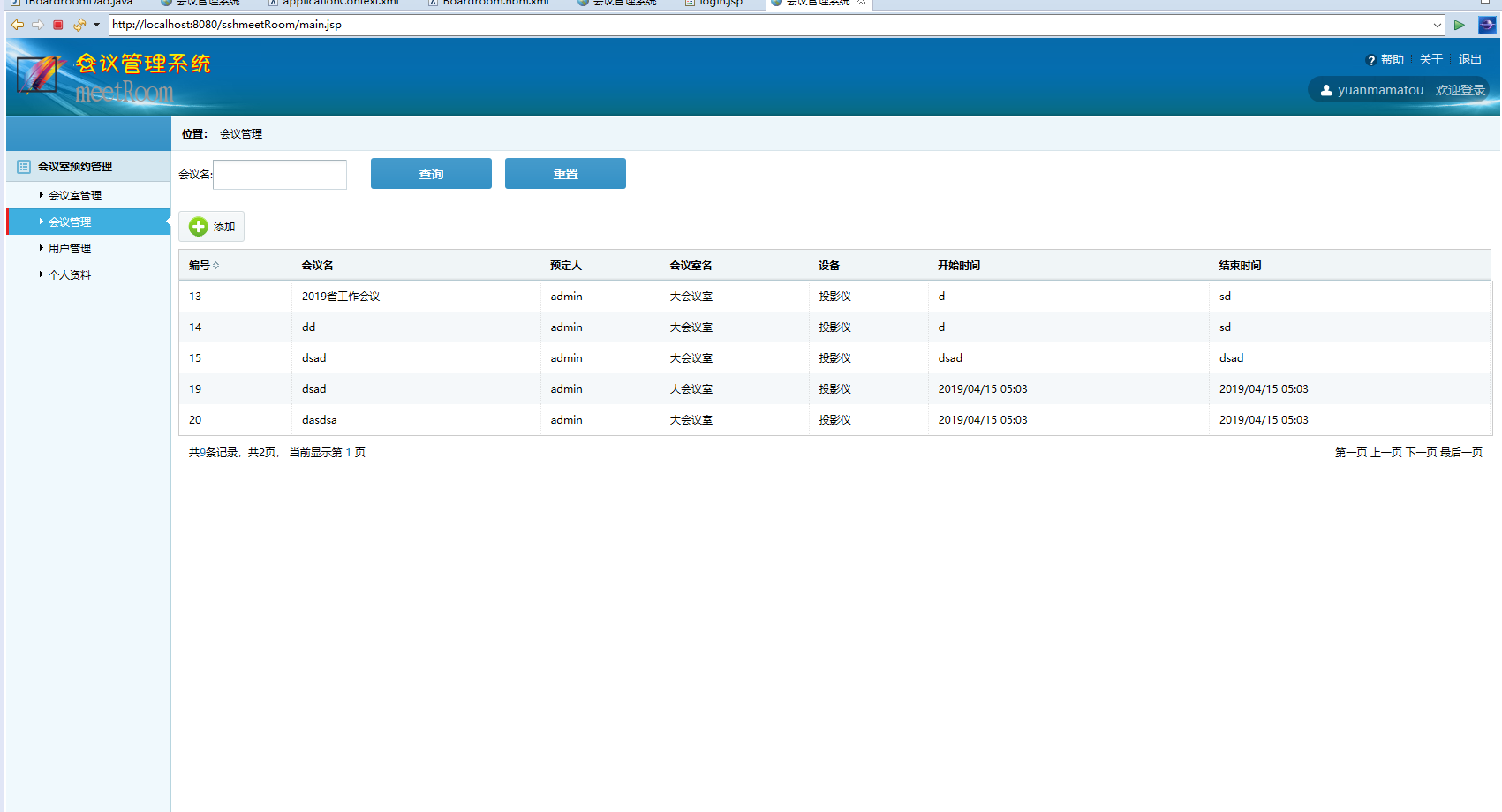Open 会议室管理 in the sidebar
The width and height of the screenshot is (1502, 812).
point(75,195)
